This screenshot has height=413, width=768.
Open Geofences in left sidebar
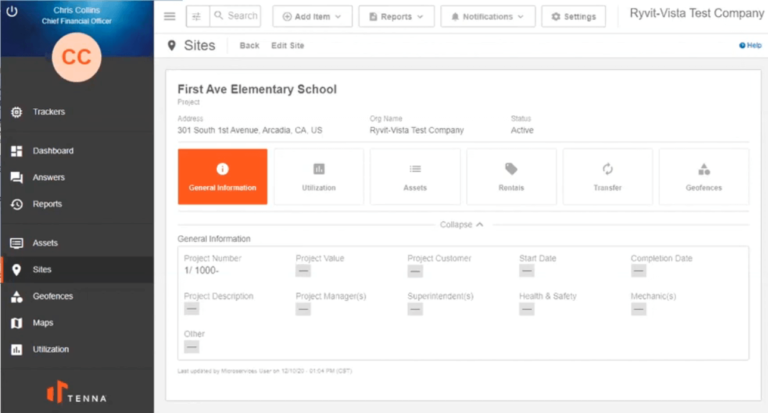click(52, 297)
